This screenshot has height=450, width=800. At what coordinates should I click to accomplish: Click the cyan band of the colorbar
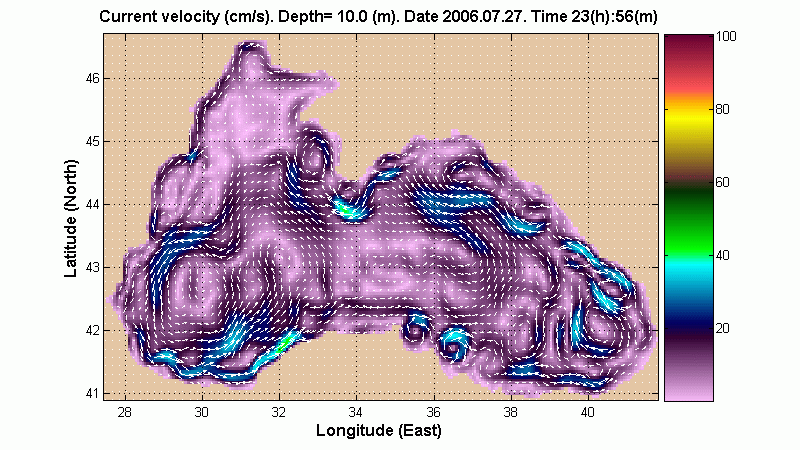tap(688, 268)
